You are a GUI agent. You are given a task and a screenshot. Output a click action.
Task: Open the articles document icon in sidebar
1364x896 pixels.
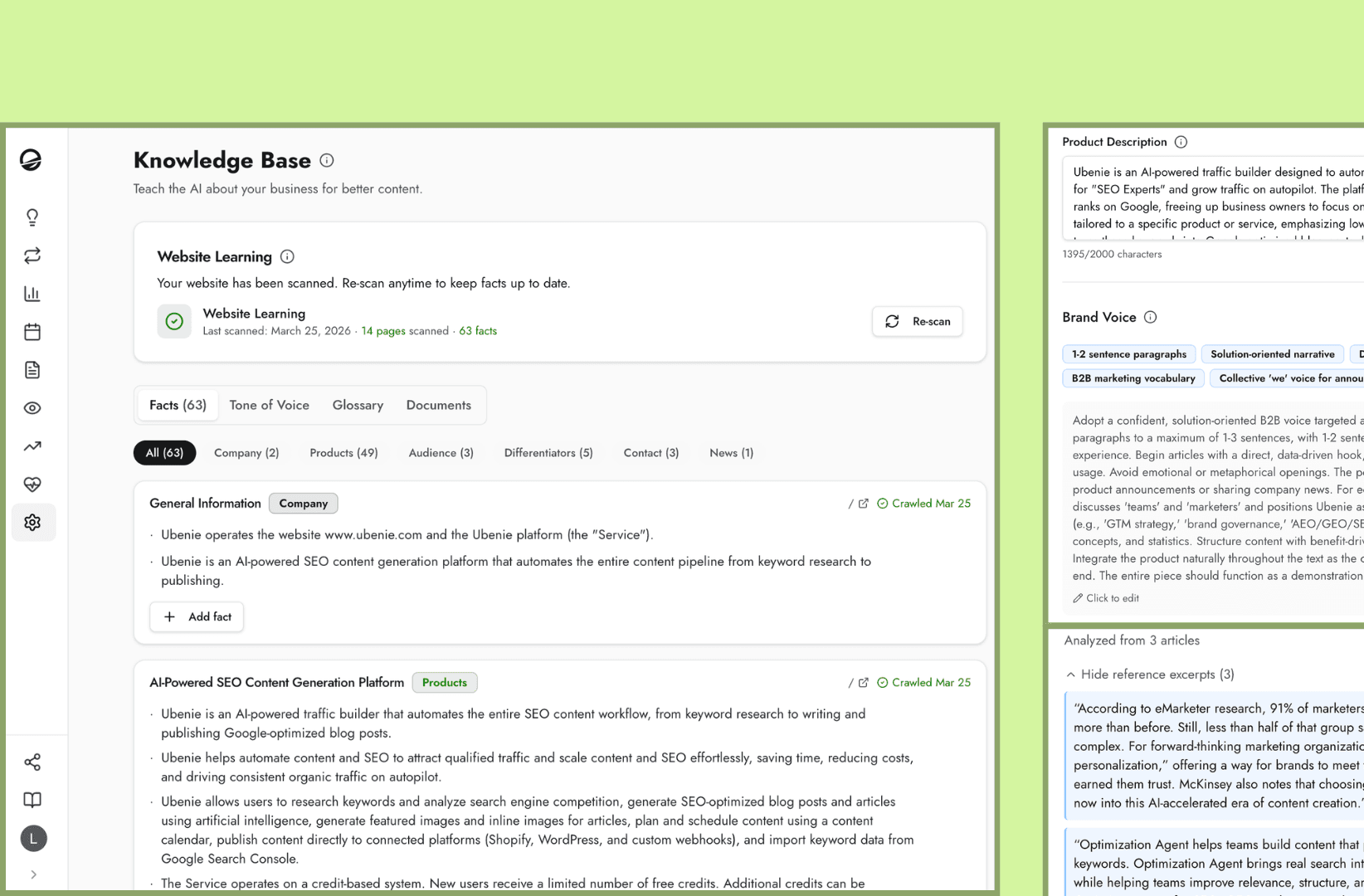(x=32, y=370)
